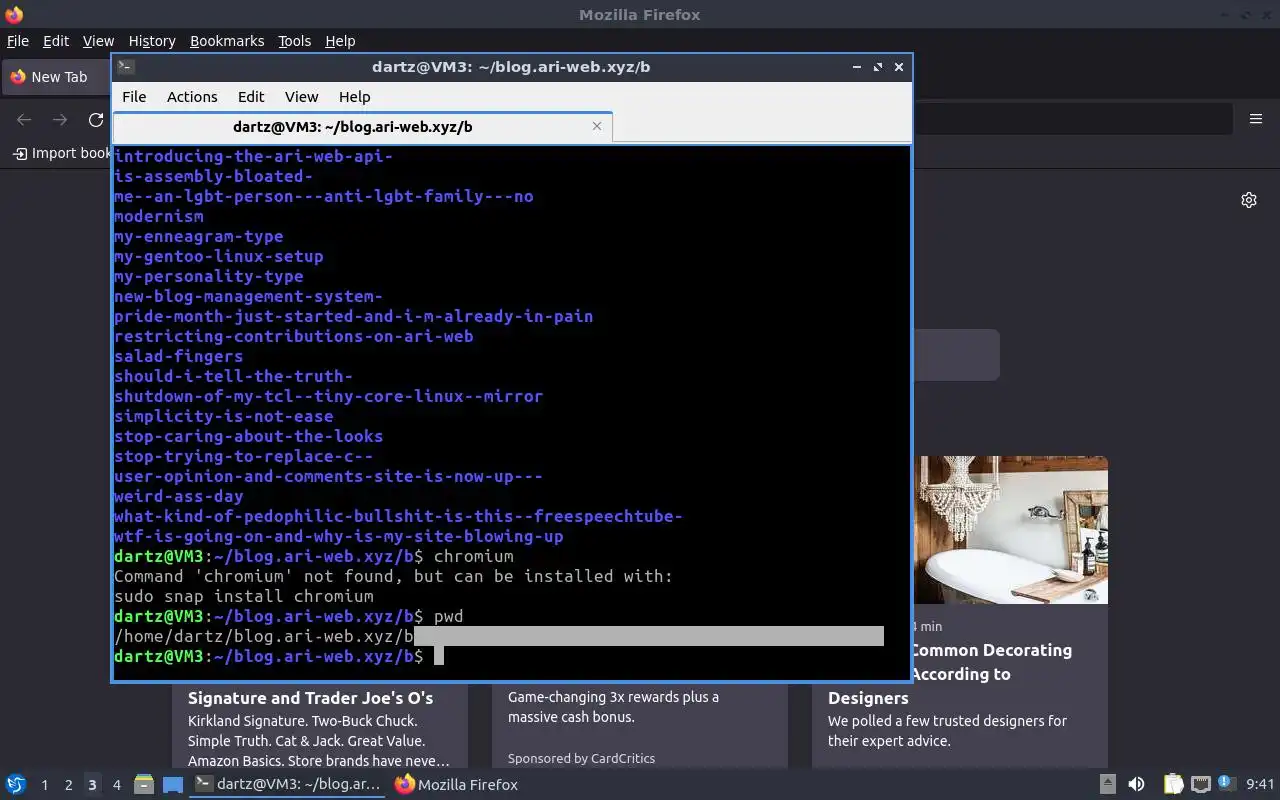This screenshot has width=1280, height=800.
Task: Close the terminal tab with the x
Action: tap(597, 126)
